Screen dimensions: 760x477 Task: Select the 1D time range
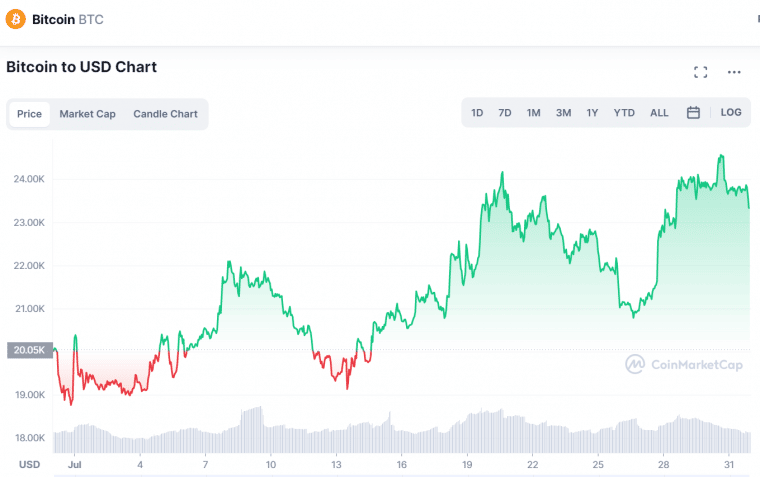477,113
